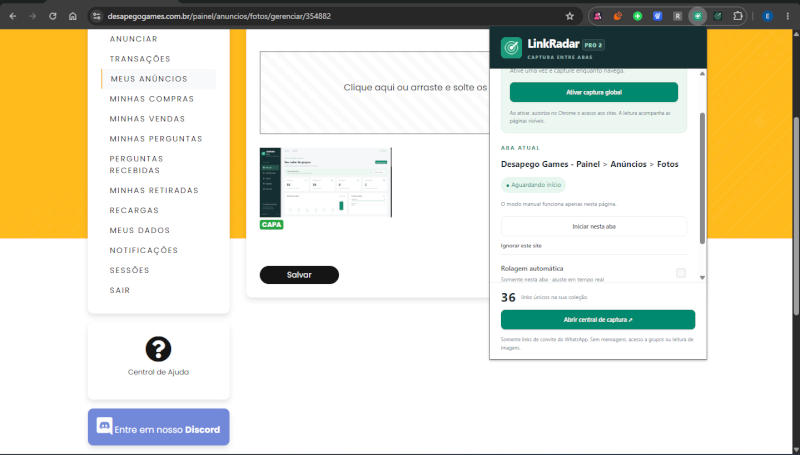Click the popup scrollbar down arrow

[702, 278]
